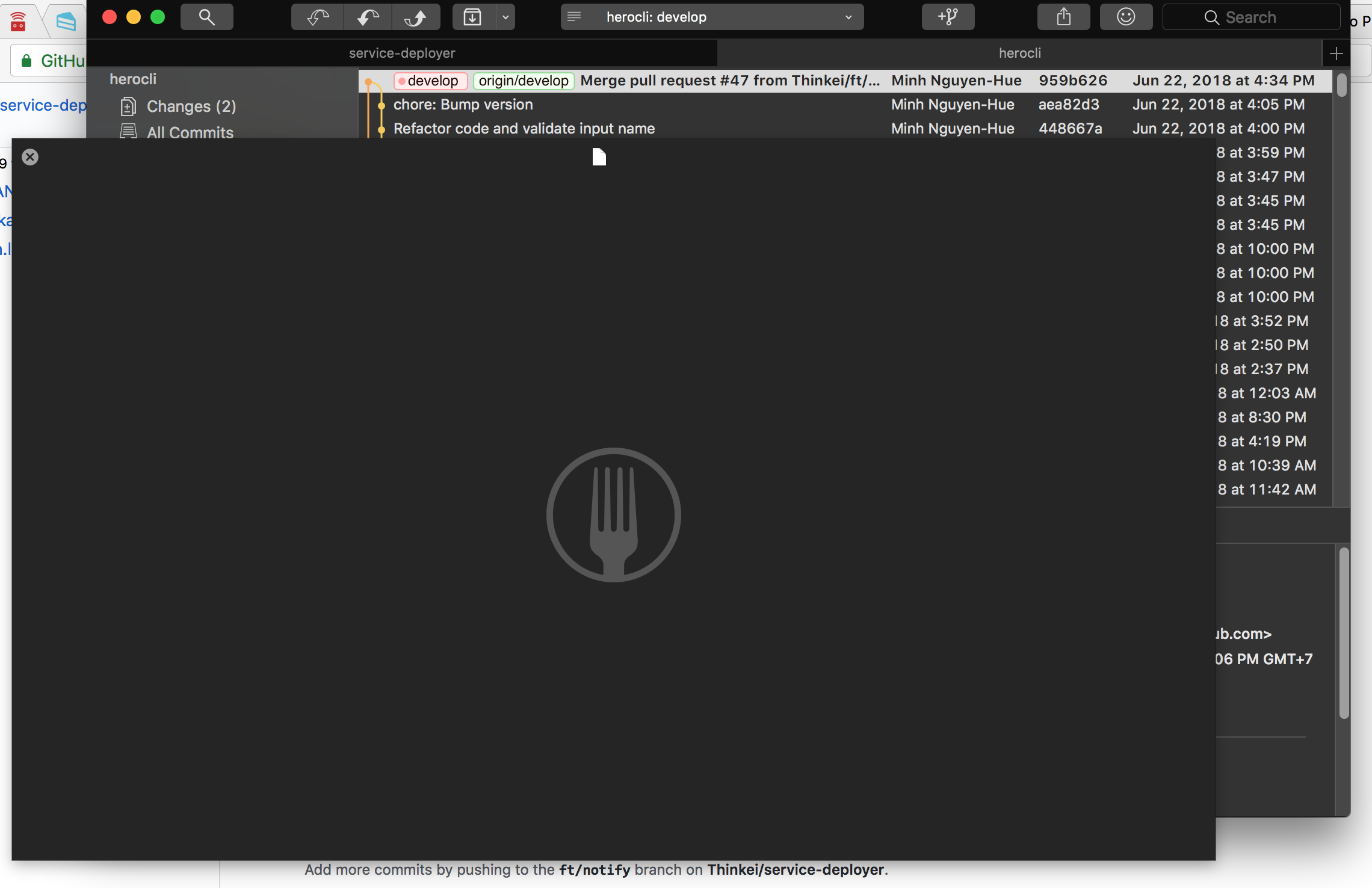This screenshot has height=888, width=1372.
Task: Click the Share toolbar icon
Action: 1063,17
